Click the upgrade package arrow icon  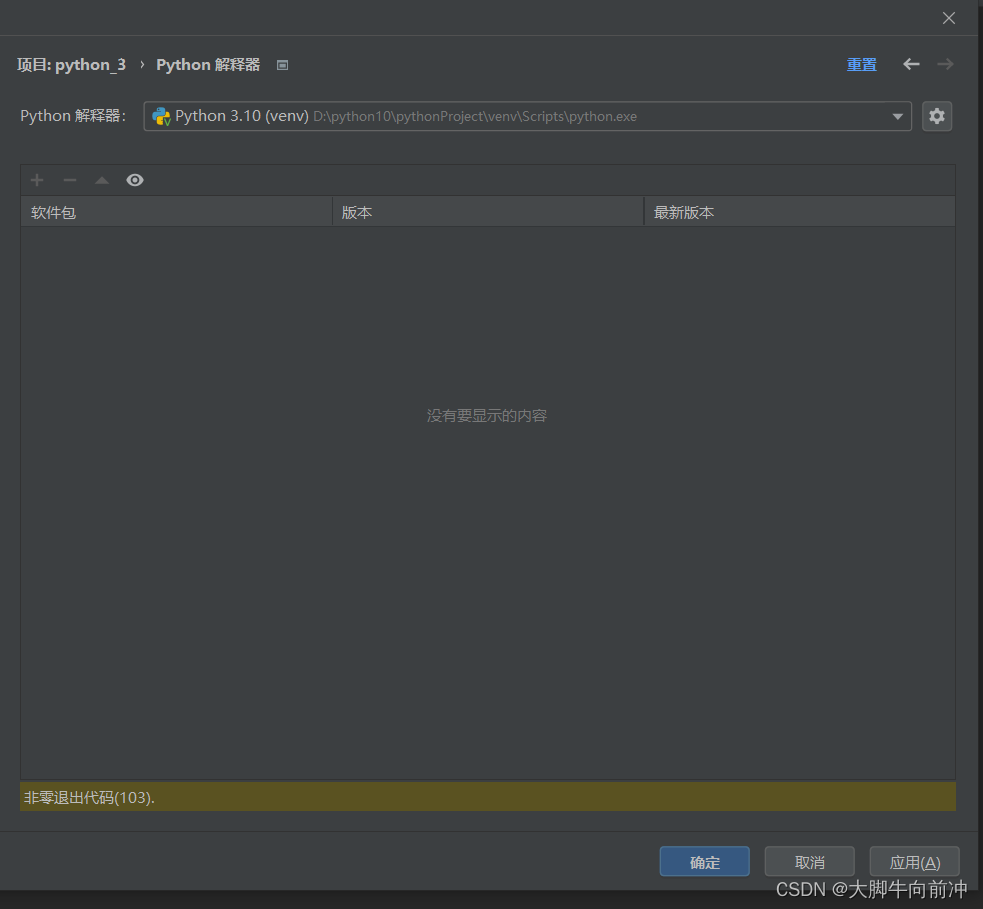[102, 181]
